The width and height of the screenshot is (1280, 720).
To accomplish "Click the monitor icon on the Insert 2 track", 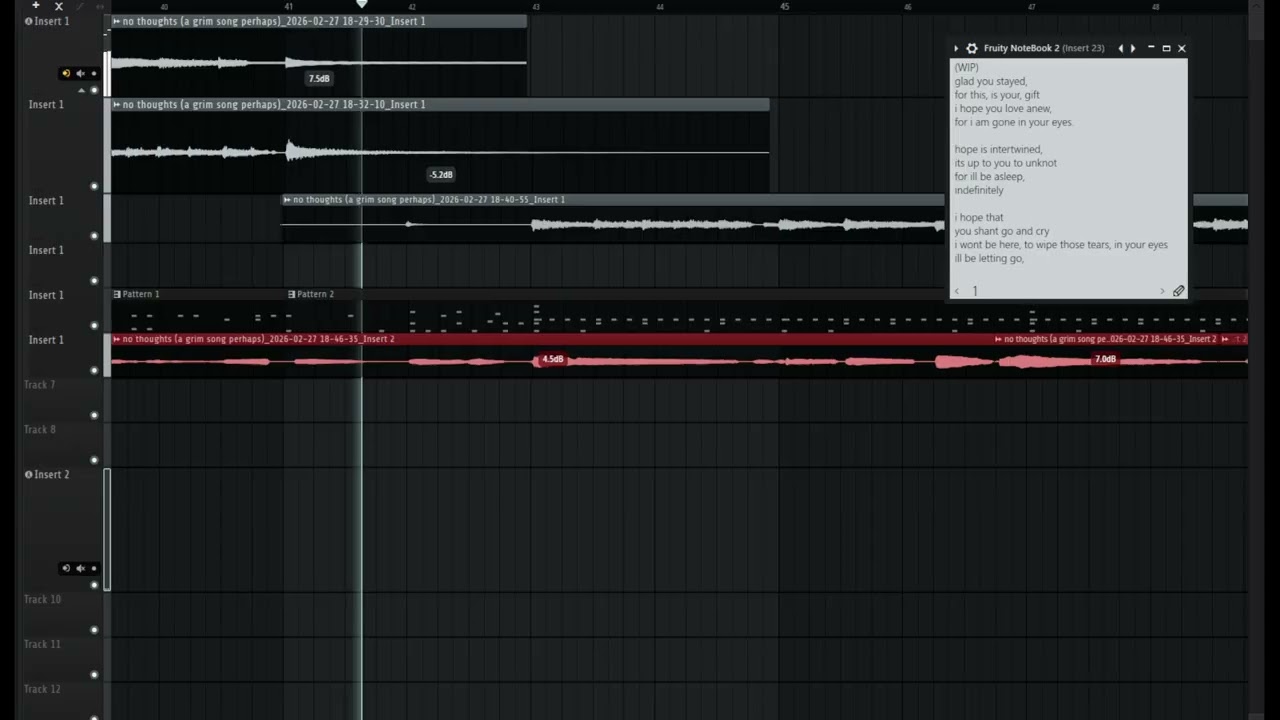I will pos(66,568).
